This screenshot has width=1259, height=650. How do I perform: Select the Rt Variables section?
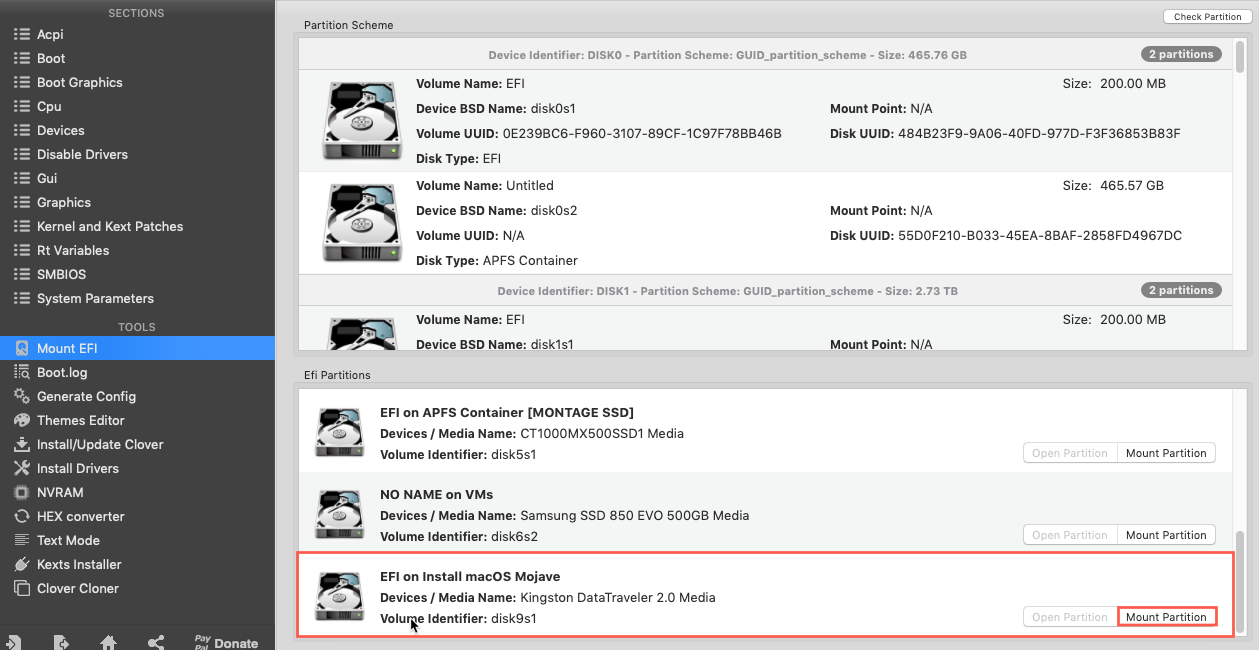click(x=137, y=250)
